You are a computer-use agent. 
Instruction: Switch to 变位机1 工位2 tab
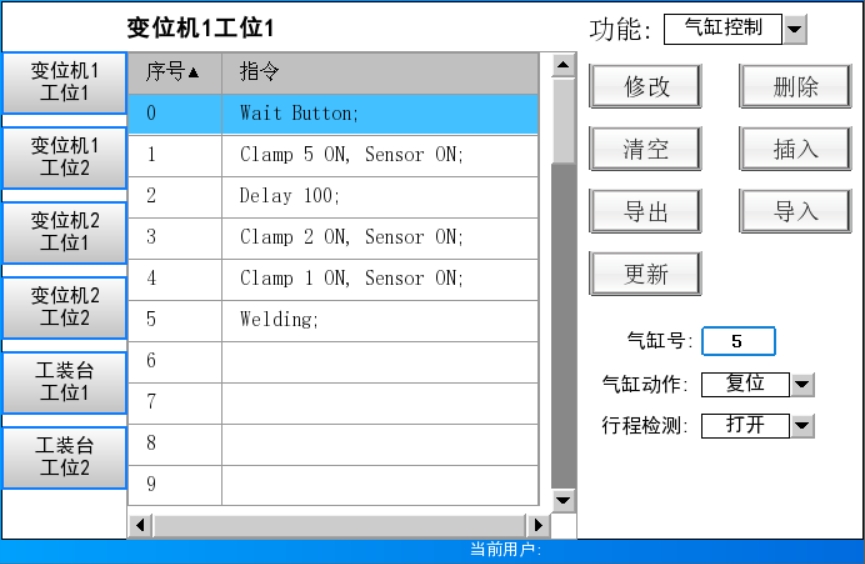coord(64,158)
